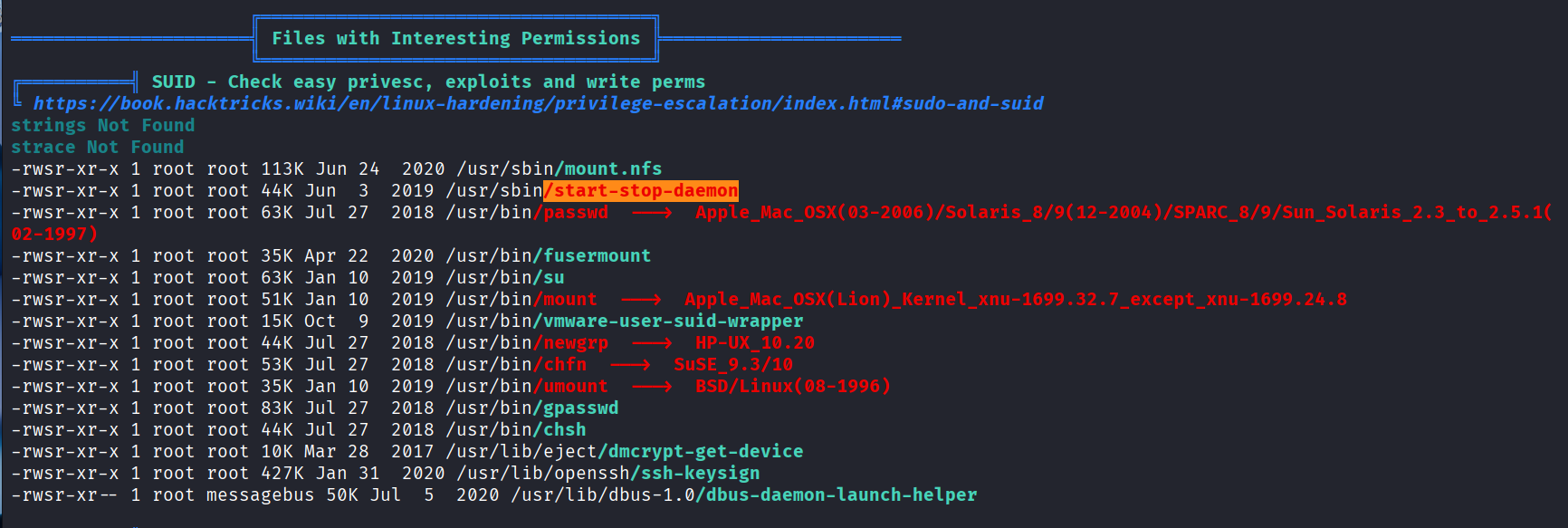
Task: Click the HP-UX_10.20 exploit note
Action: point(755,343)
